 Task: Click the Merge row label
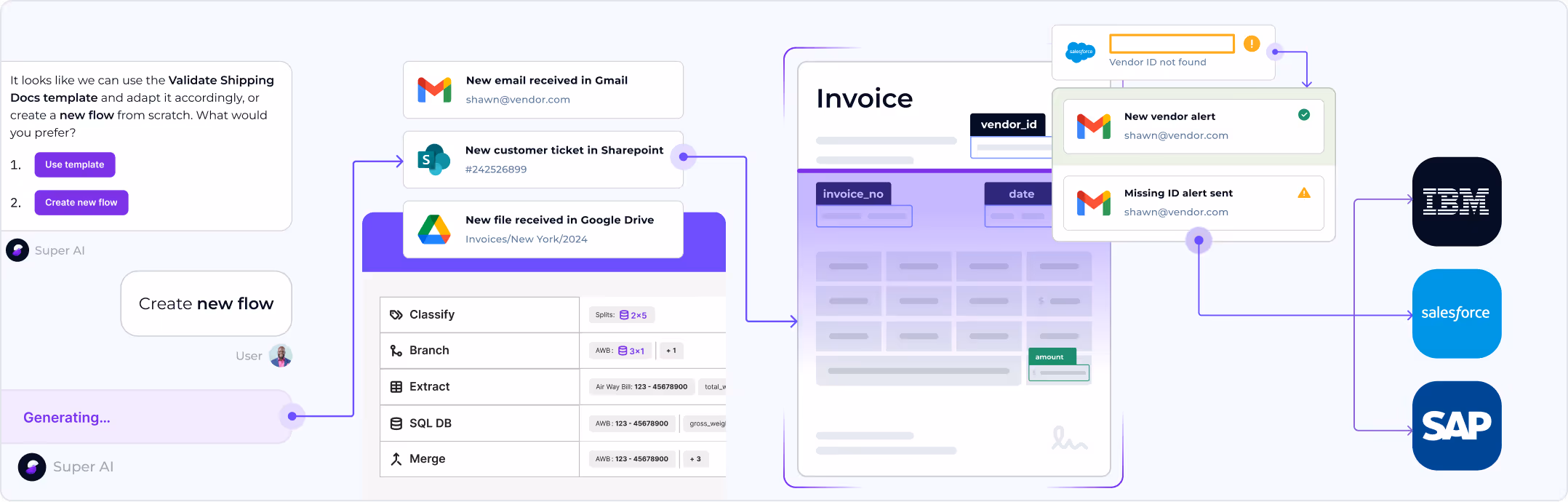point(428,459)
